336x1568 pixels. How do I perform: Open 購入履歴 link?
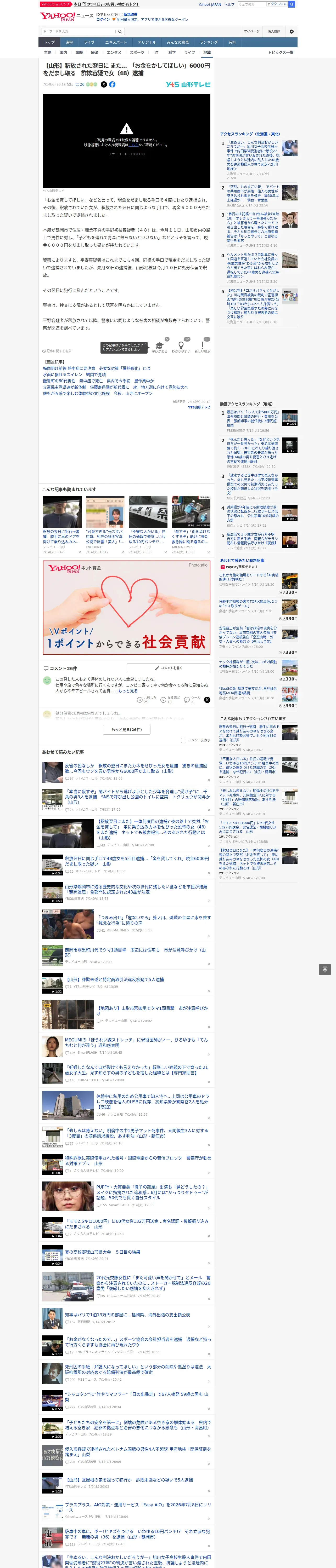coord(274,32)
